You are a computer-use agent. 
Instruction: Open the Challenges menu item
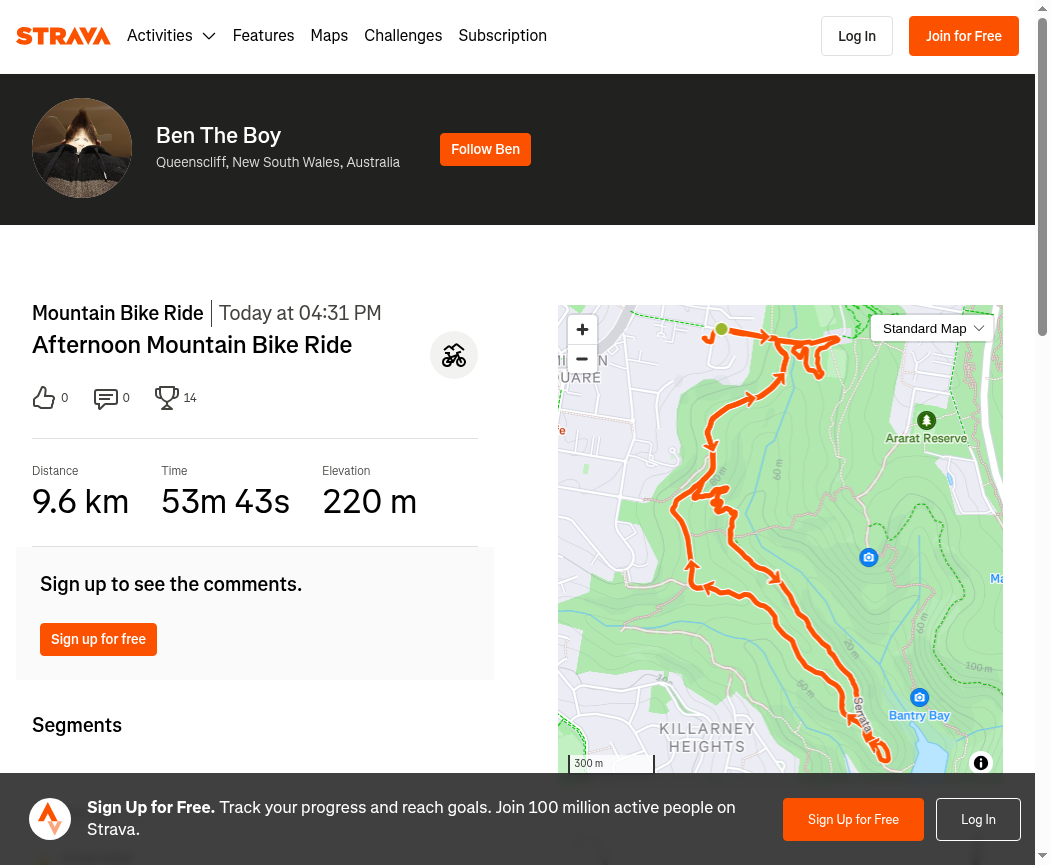403,35
